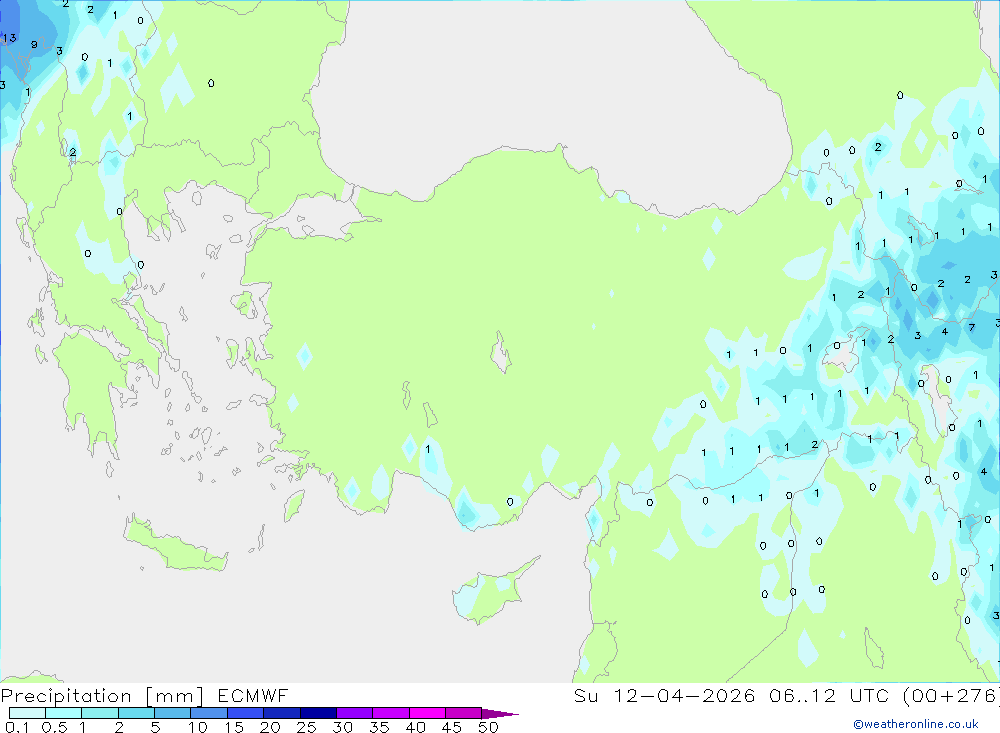This screenshot has height=733, width=1000.
Task: Click the '13' precipitation value on the map
Action: coord(9,38)
